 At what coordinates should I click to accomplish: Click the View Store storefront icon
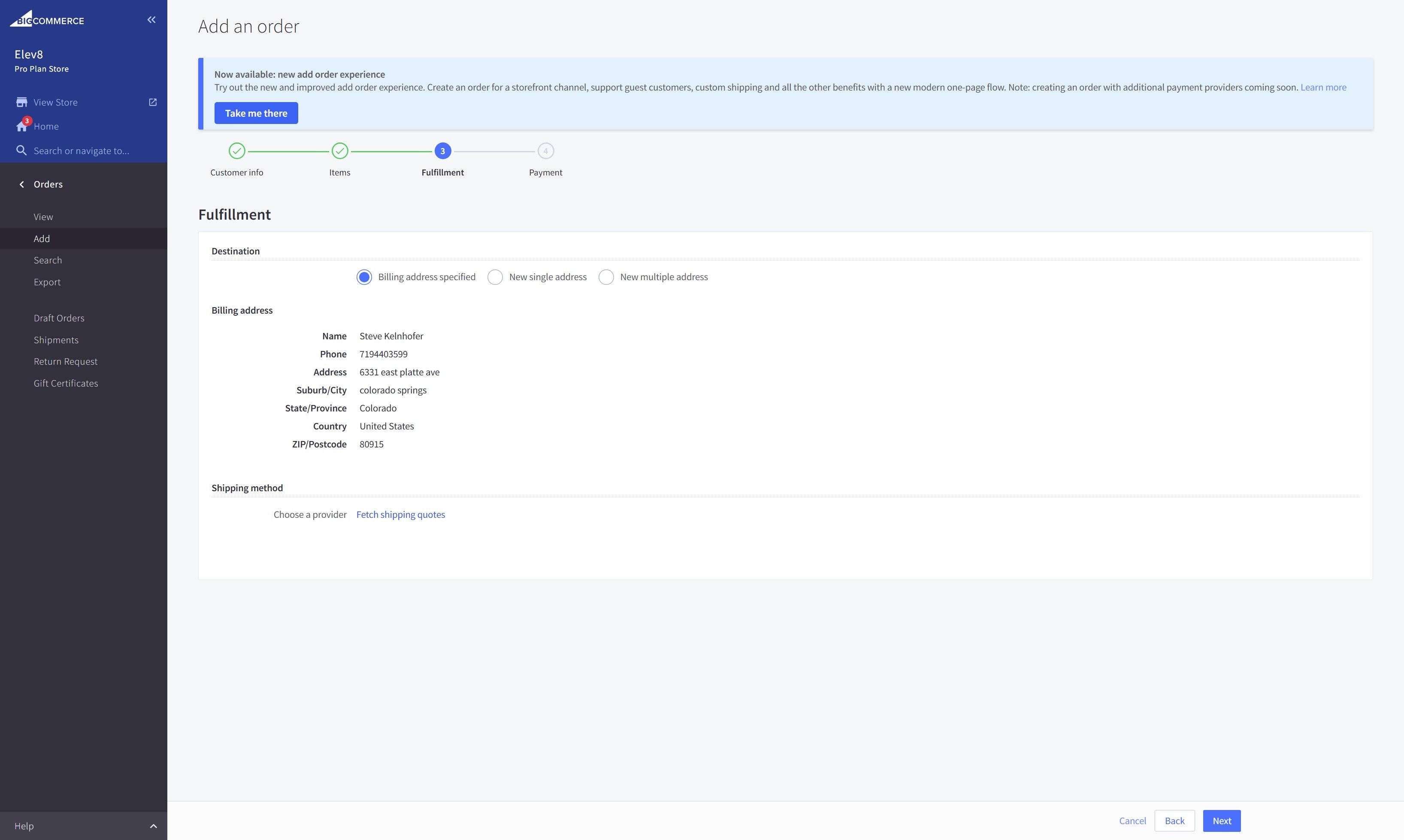point(21,103)
